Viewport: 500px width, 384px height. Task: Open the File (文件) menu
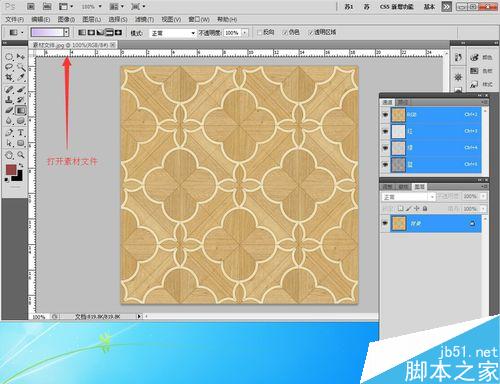tap(15, 20)
